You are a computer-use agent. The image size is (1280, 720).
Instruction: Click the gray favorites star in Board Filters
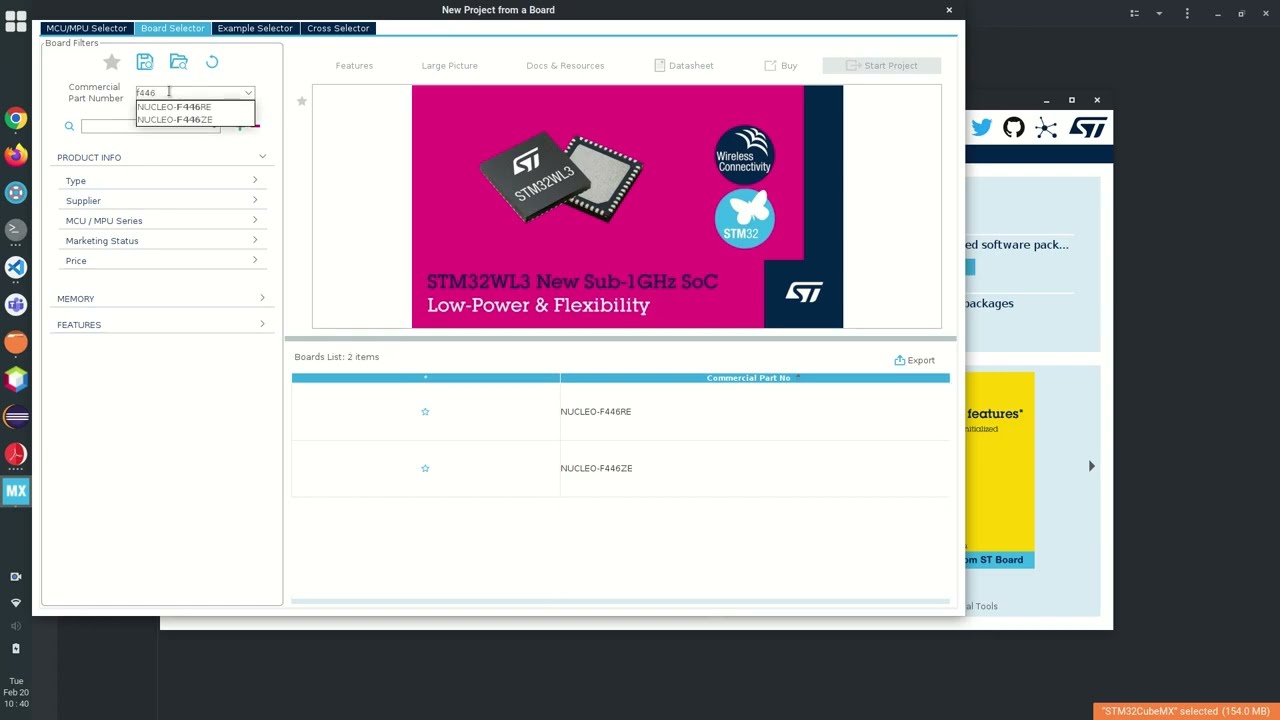(x=112, y=62)
